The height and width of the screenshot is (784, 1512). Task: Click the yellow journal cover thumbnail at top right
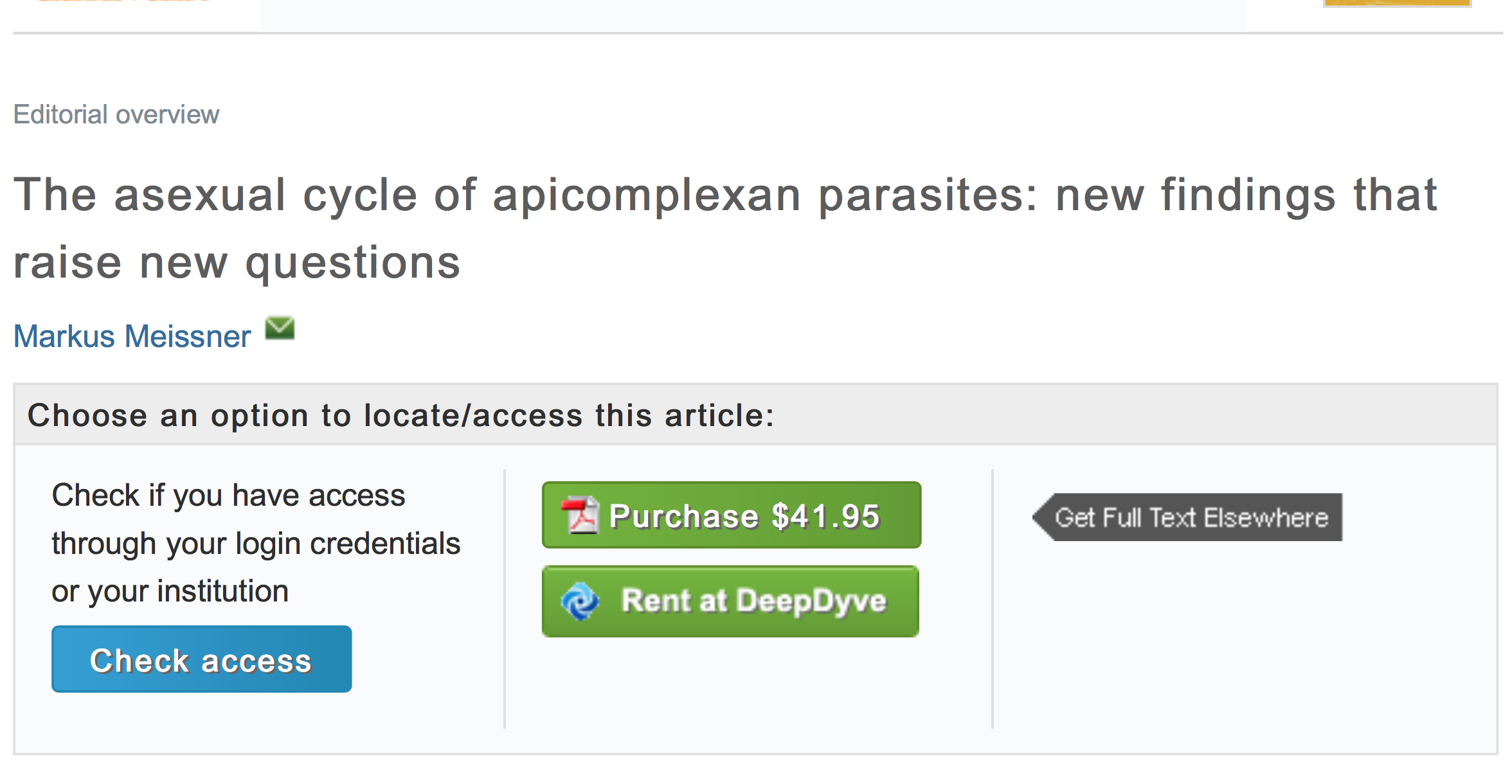(x=1396, y=3)
